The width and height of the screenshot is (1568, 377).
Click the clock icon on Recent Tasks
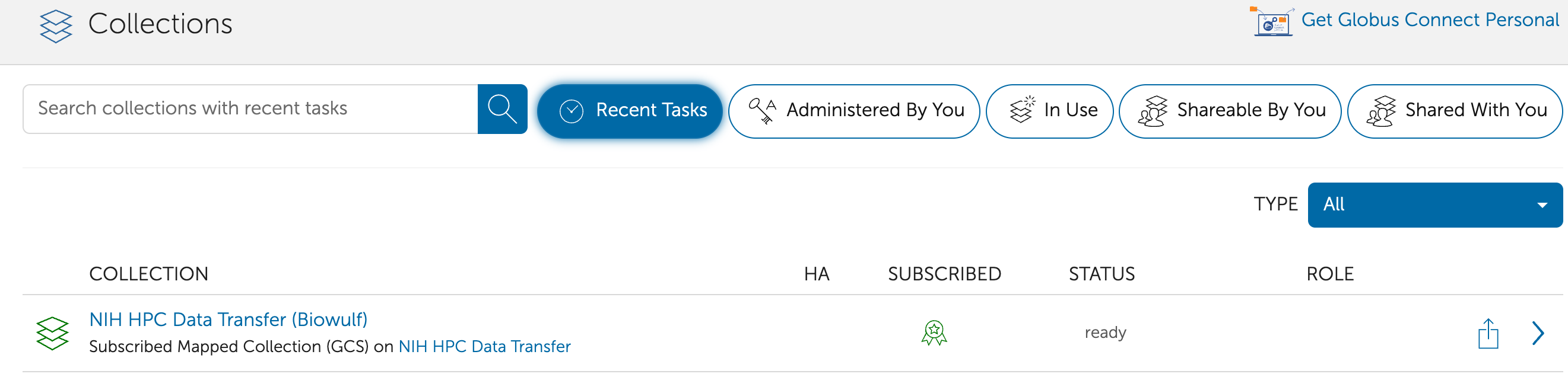point(571,111)
